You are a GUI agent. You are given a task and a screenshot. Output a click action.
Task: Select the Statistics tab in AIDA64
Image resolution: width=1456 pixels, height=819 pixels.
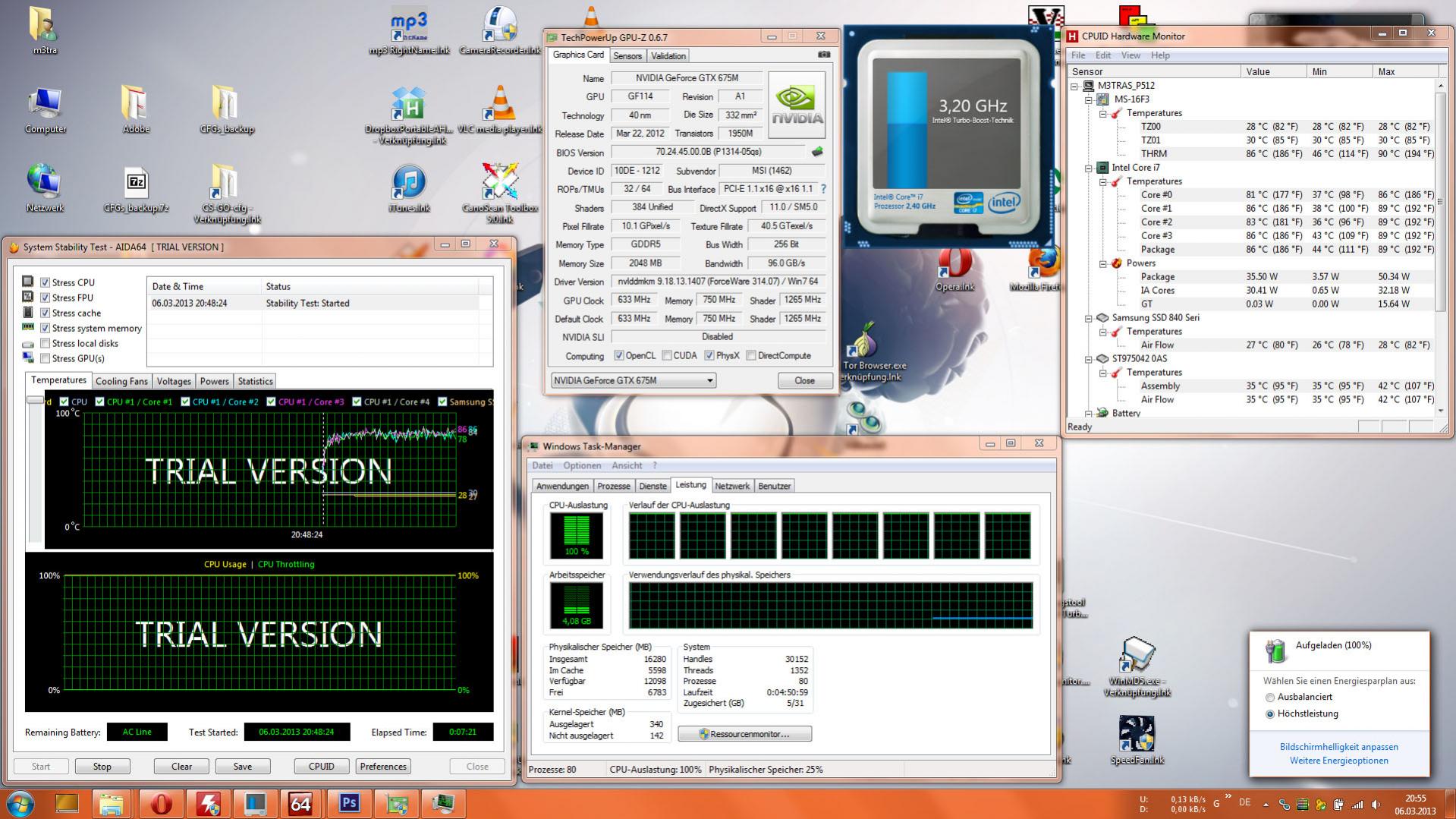pos(255,381)
